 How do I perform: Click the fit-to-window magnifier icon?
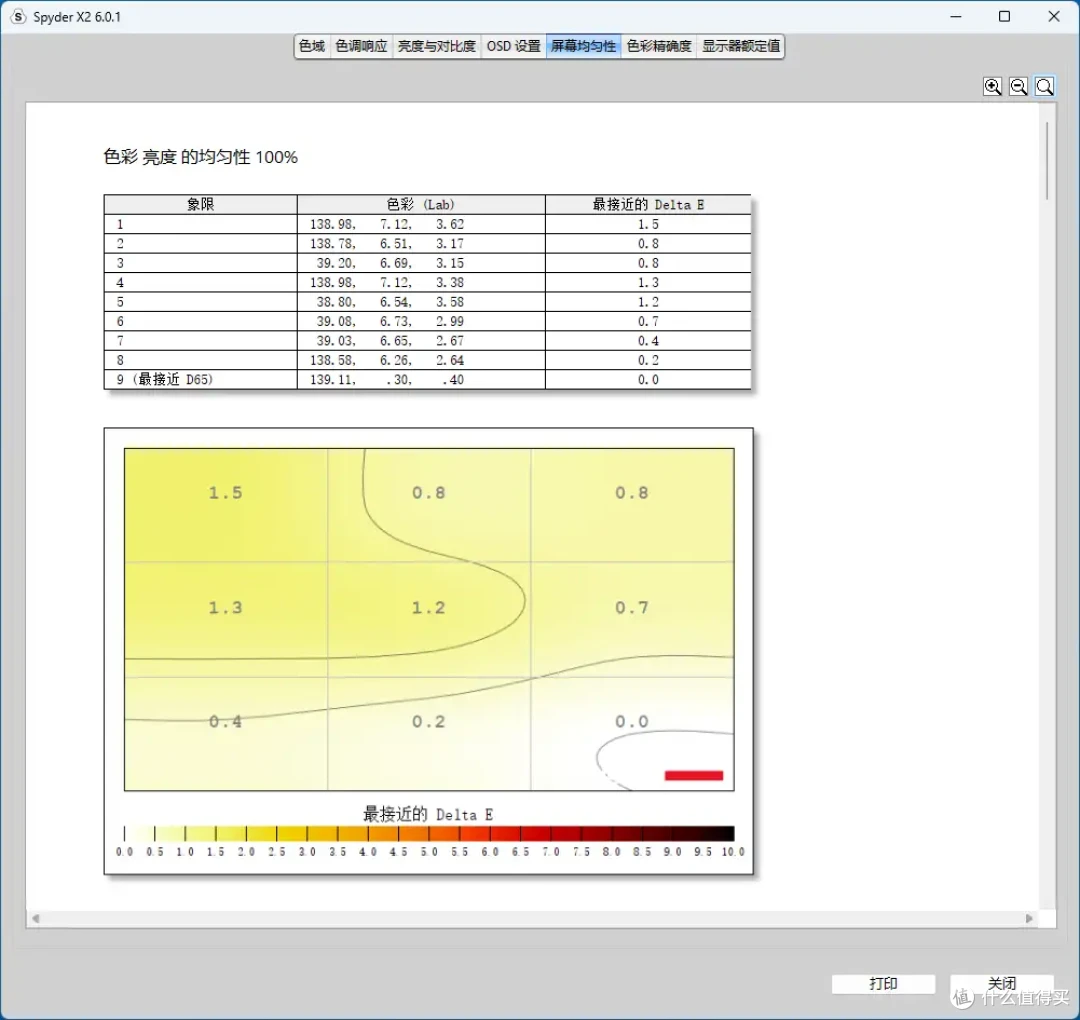(x=1045, y=86)
